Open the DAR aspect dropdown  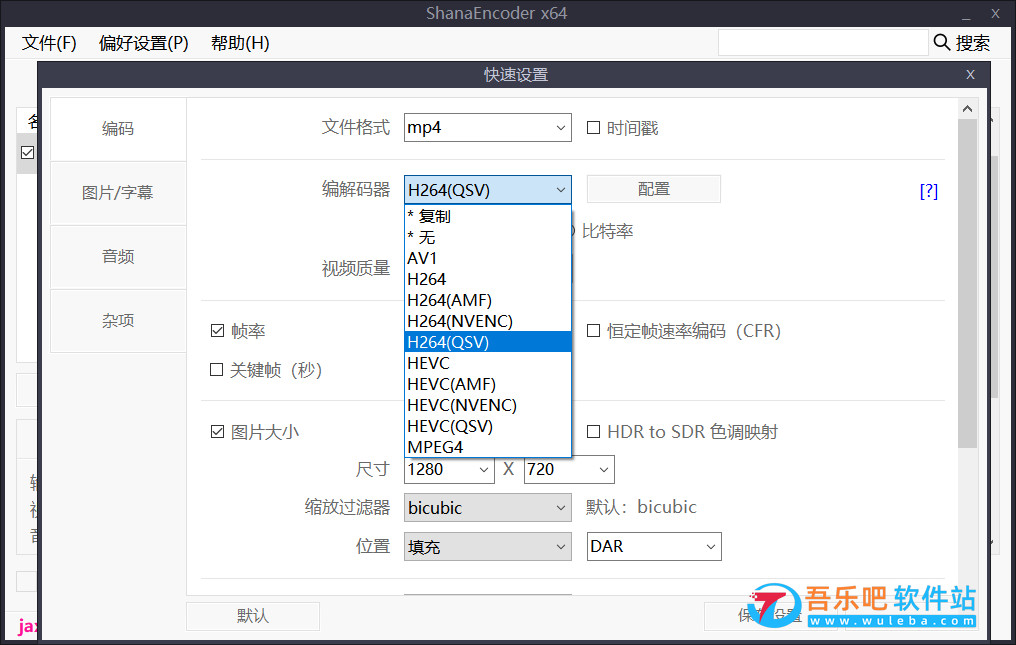654,546
